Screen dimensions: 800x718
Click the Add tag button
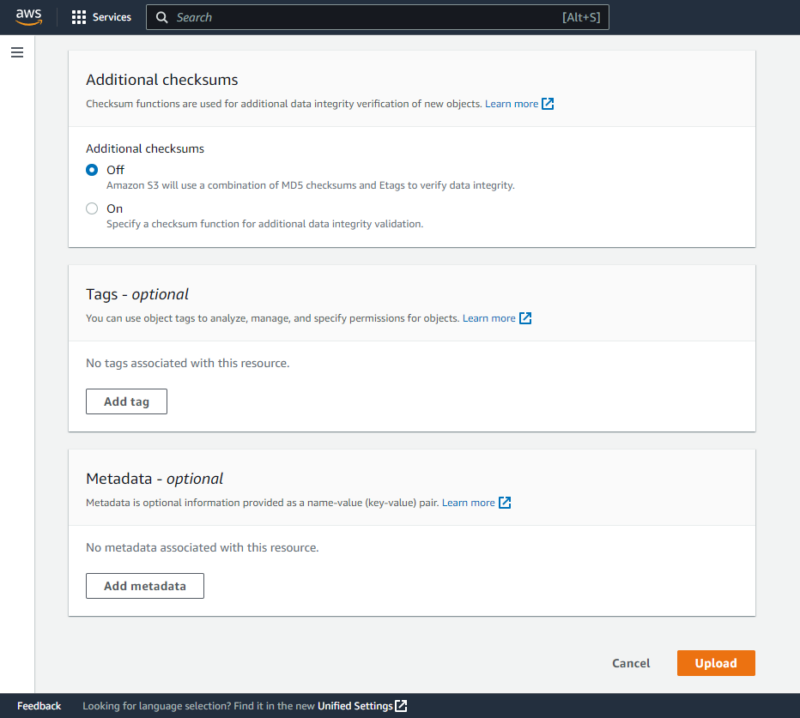(x=126, y=400)
